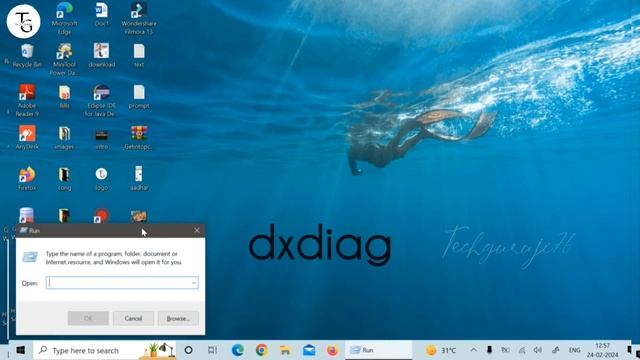Open the Windows Start menu

pos(20,350)
